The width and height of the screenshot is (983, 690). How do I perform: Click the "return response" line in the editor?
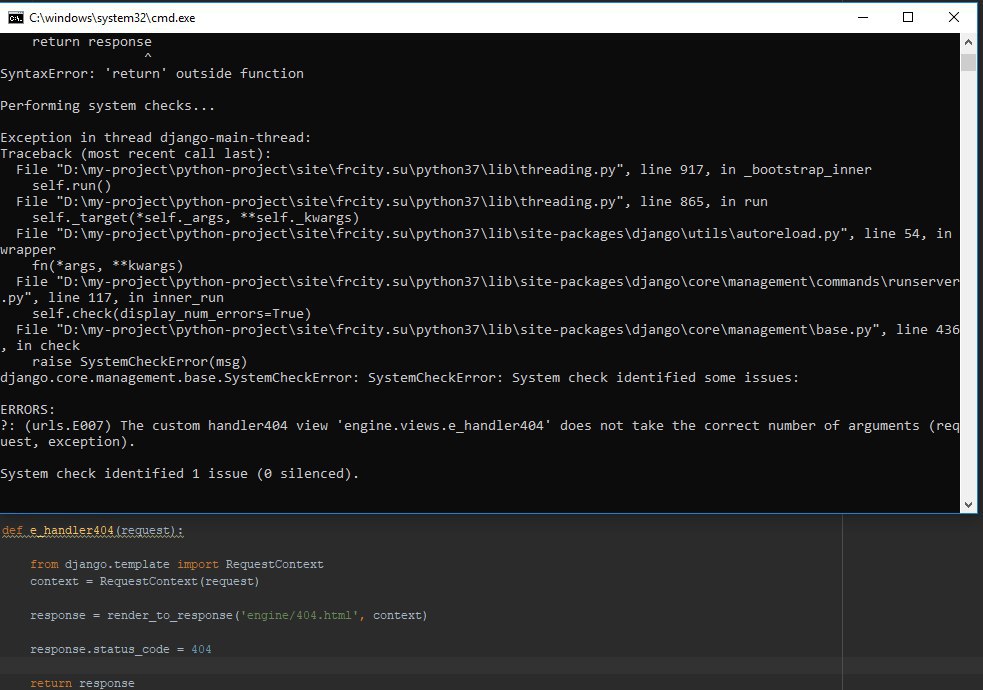tap(82, 682)
